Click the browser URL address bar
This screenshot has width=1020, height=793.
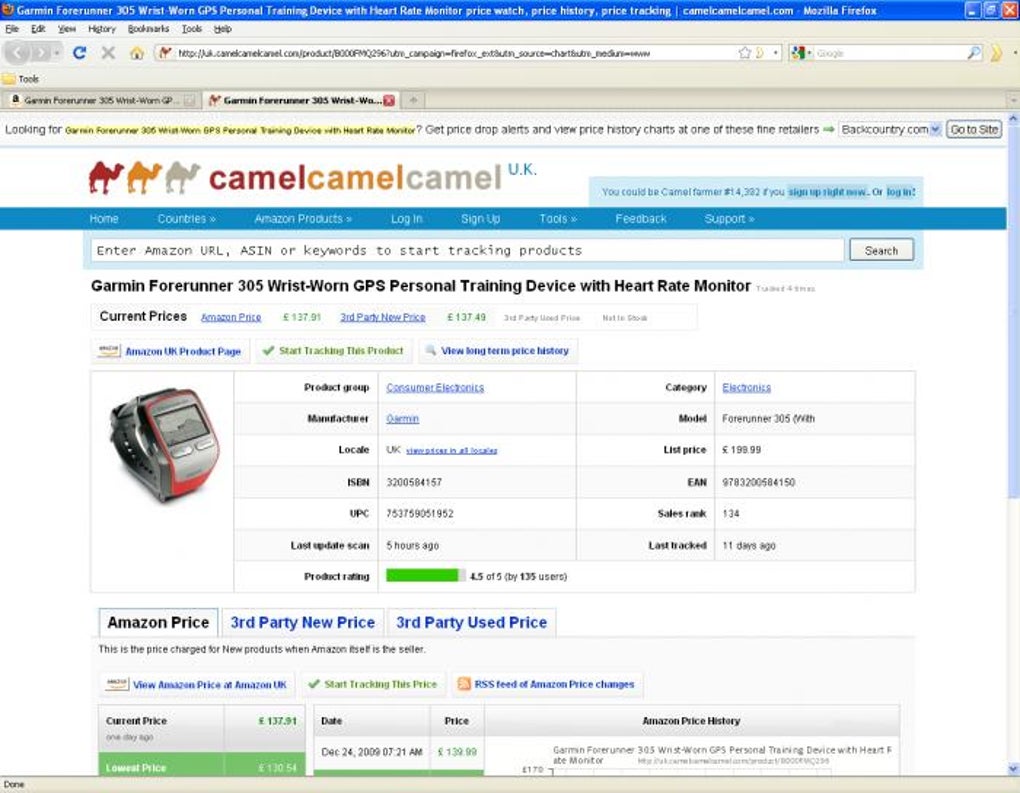coord(455,53)
